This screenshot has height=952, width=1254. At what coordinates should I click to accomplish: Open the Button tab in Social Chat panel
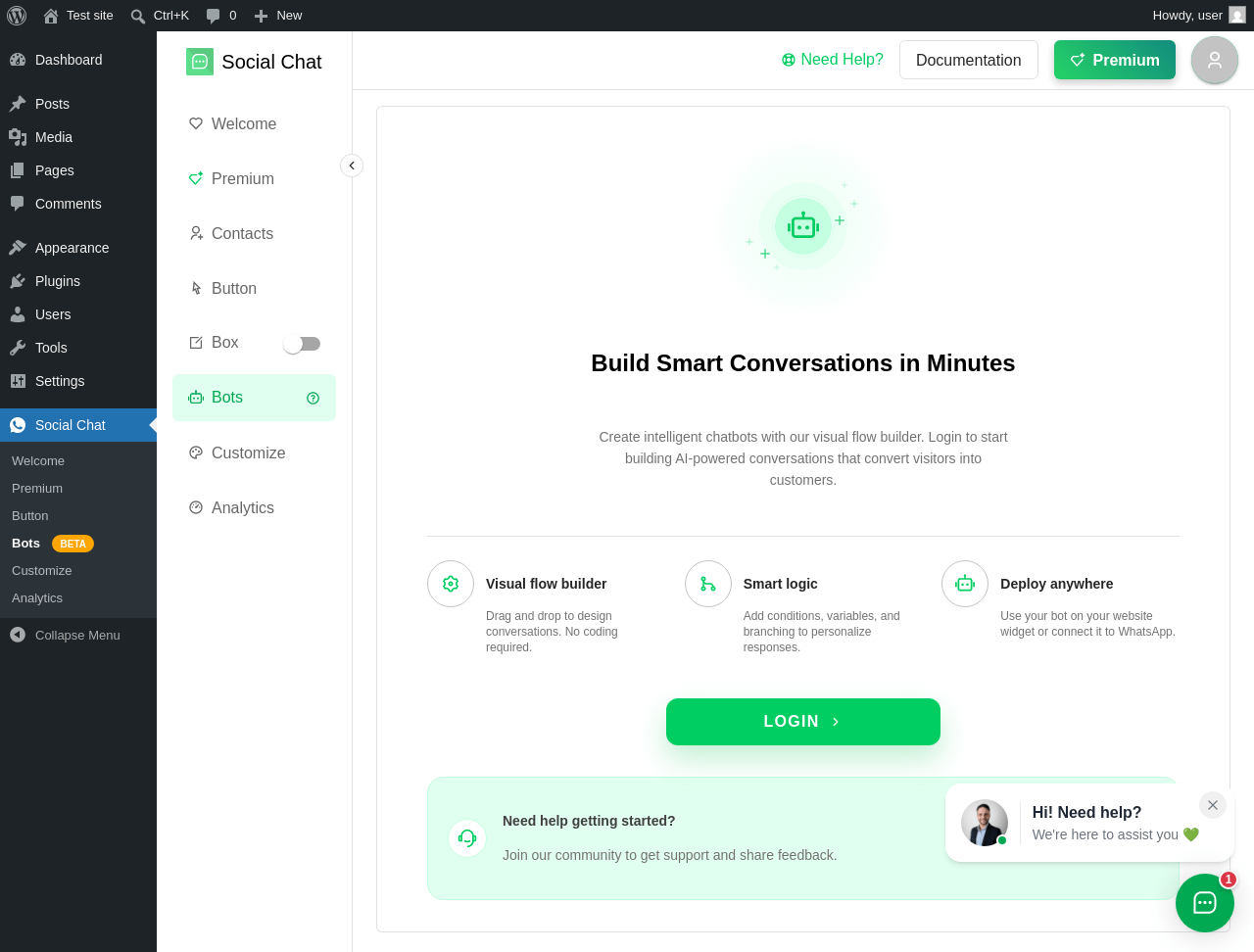pos(254,288)
